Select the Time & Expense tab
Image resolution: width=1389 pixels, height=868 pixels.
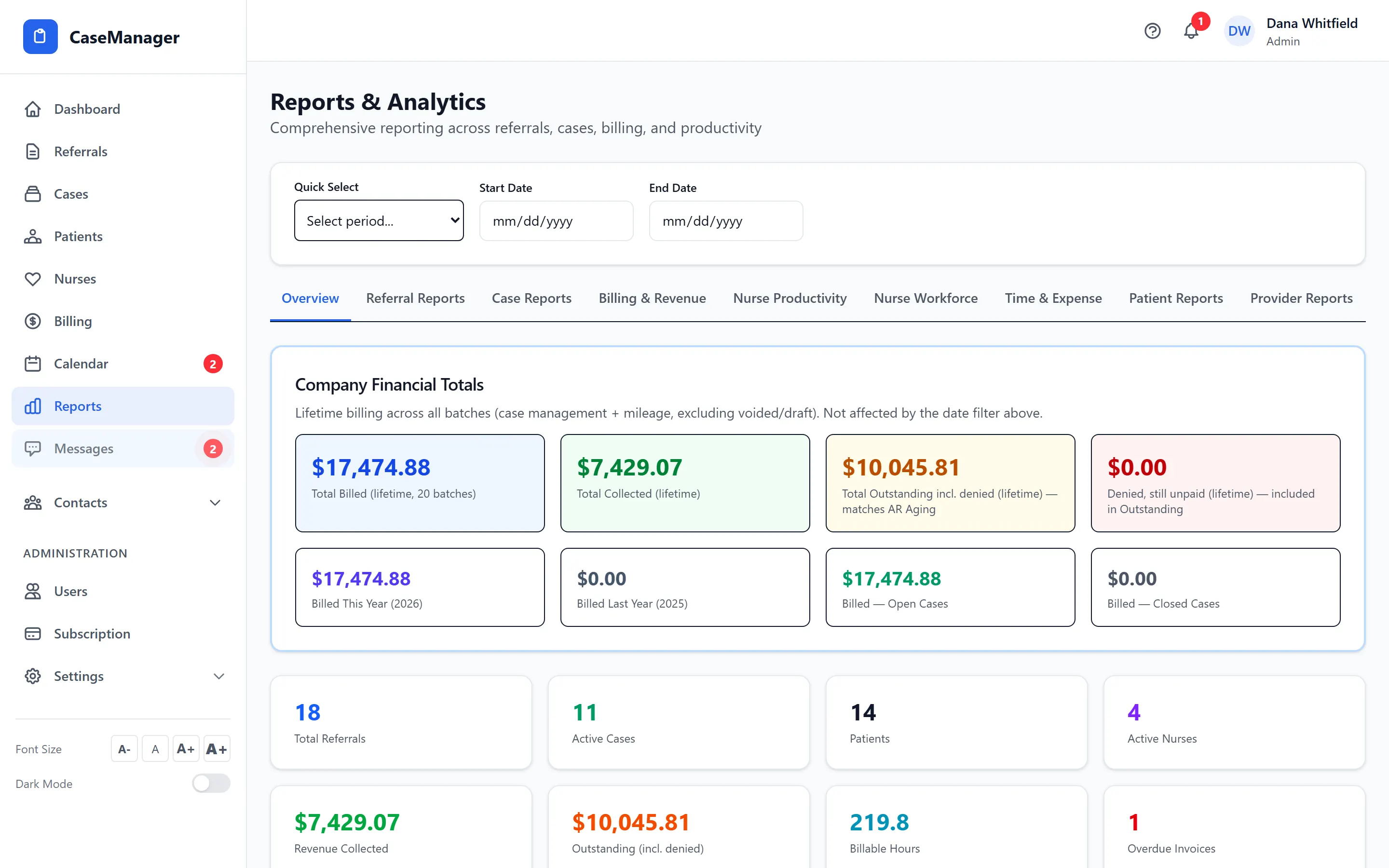(x=1053, y=298)
